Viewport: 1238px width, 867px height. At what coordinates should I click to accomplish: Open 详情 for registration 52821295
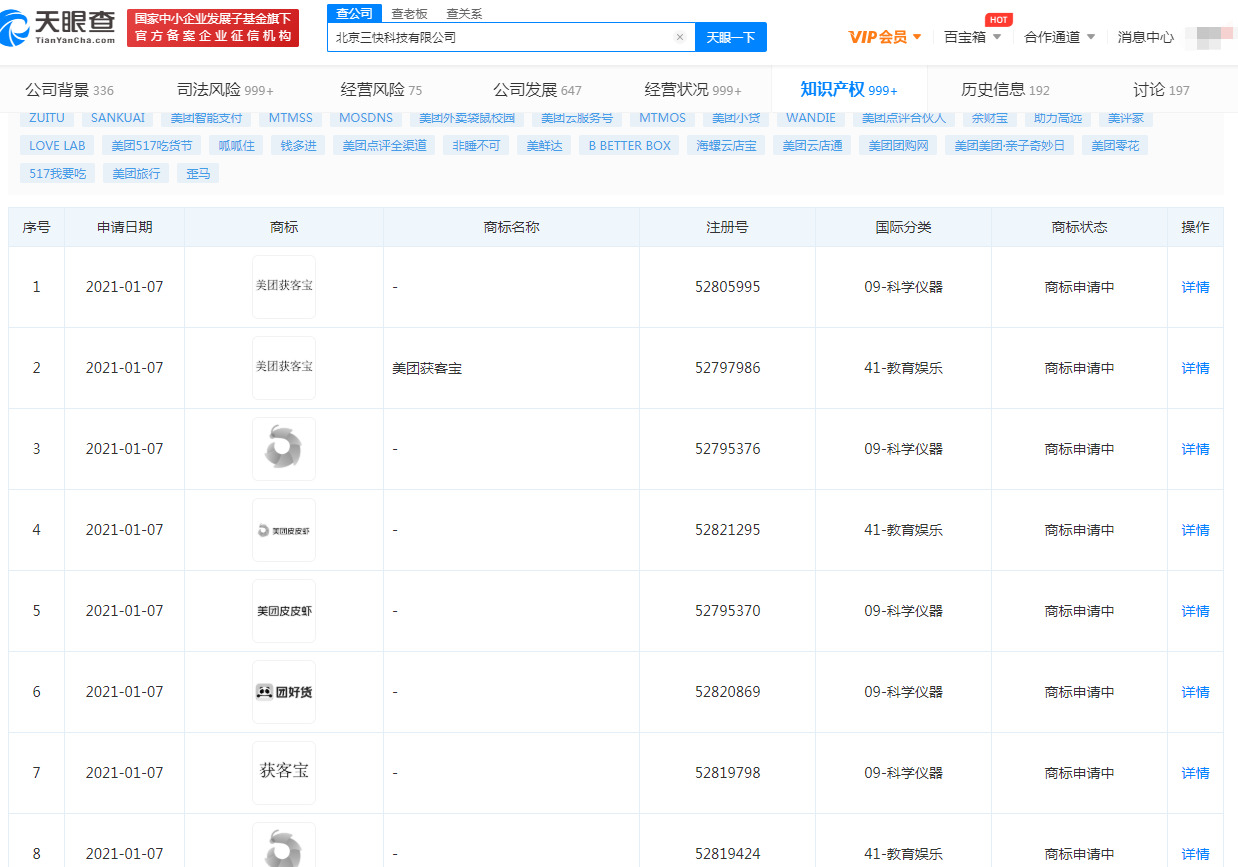(x=1195, y=530)
